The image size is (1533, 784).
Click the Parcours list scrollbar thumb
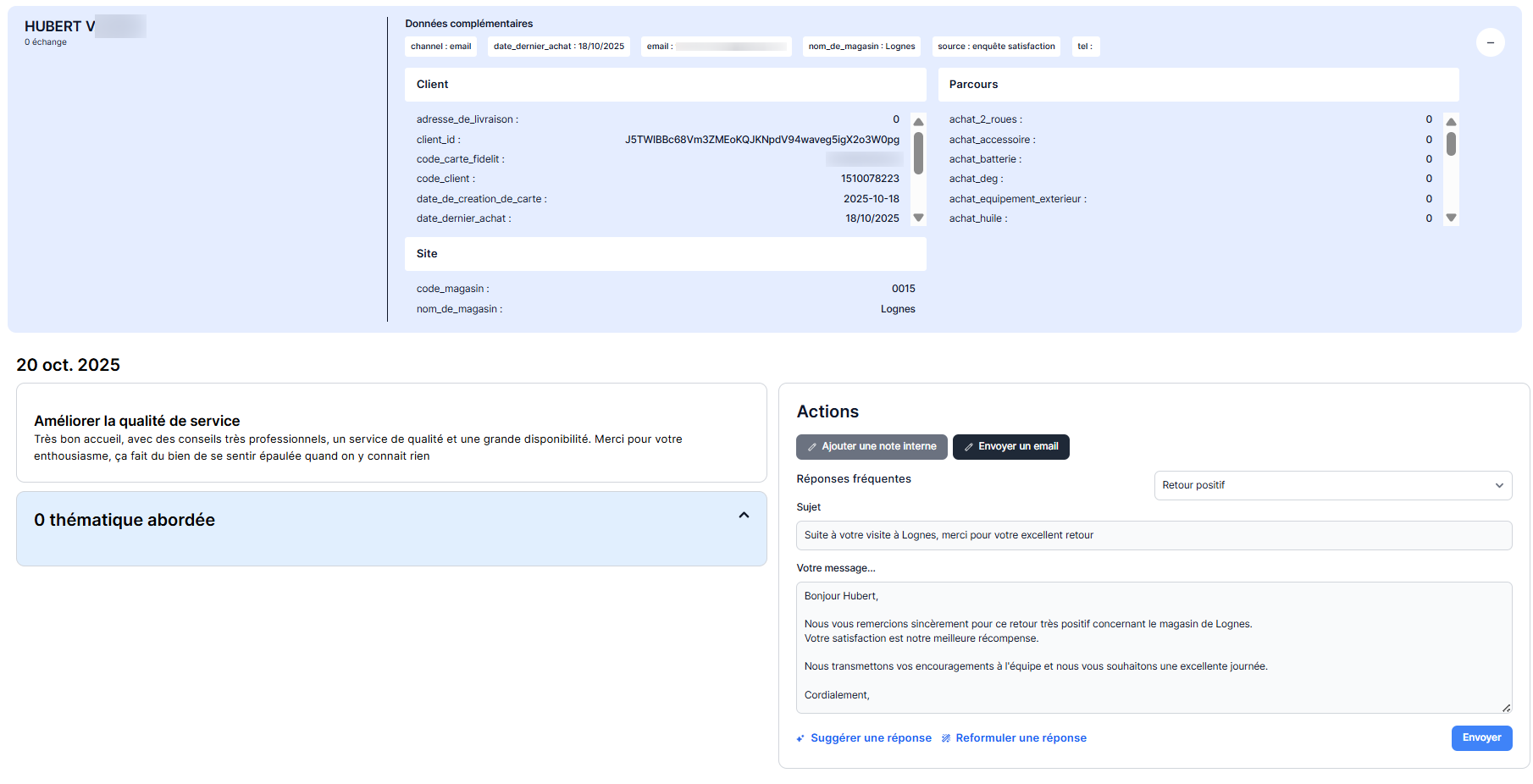coord(1451,144)
